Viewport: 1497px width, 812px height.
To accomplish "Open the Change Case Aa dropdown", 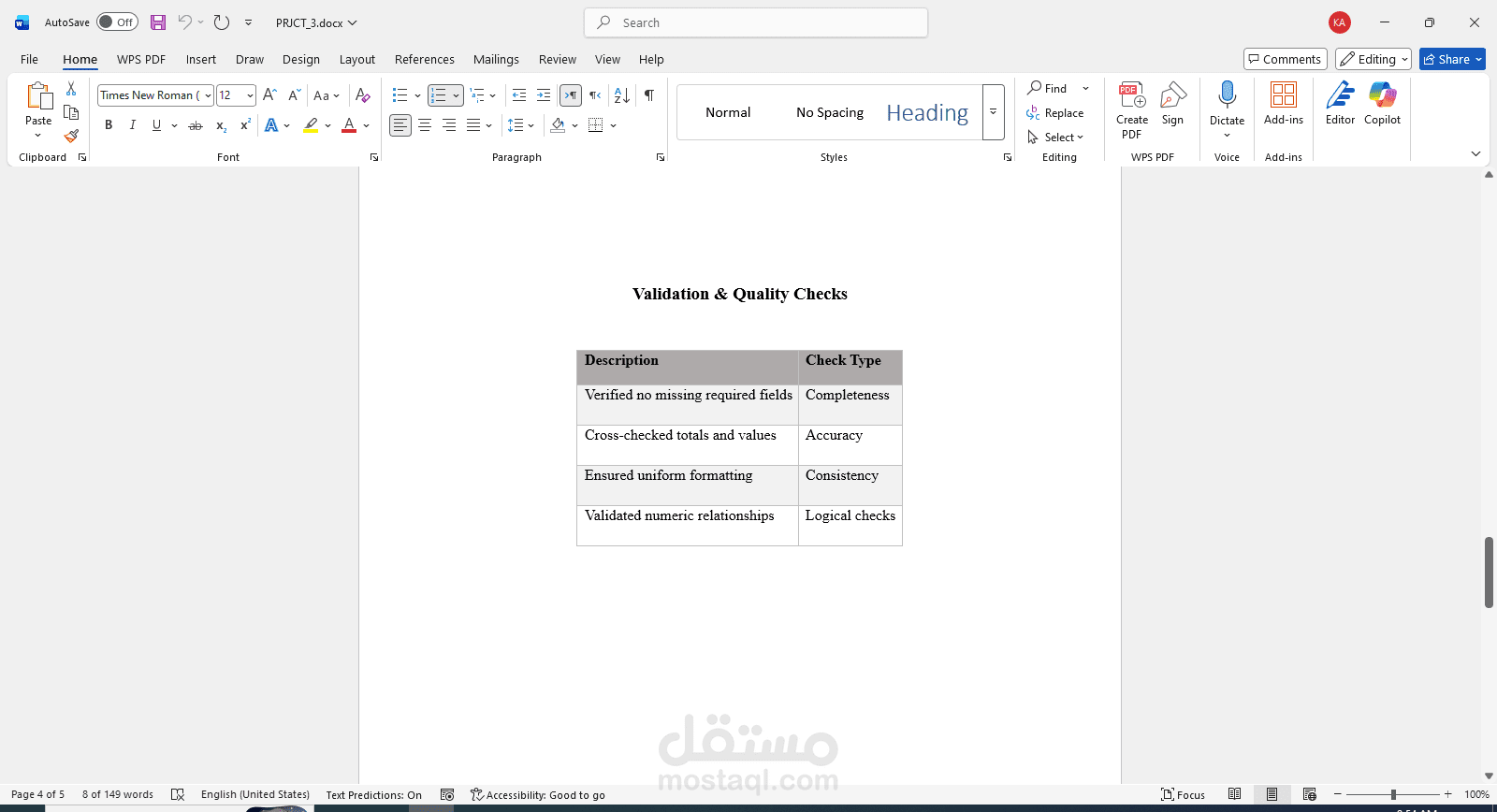I will 327,95.
